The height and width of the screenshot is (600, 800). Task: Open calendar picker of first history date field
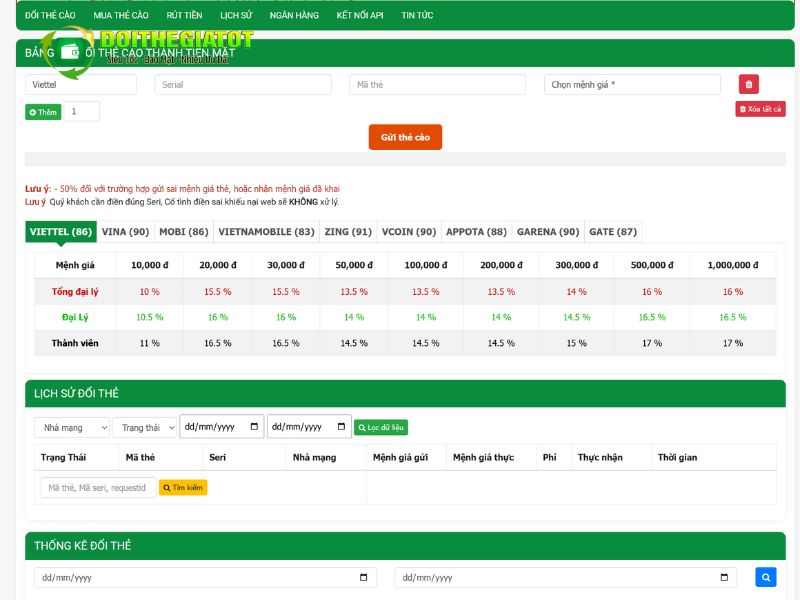click(254, 427)
